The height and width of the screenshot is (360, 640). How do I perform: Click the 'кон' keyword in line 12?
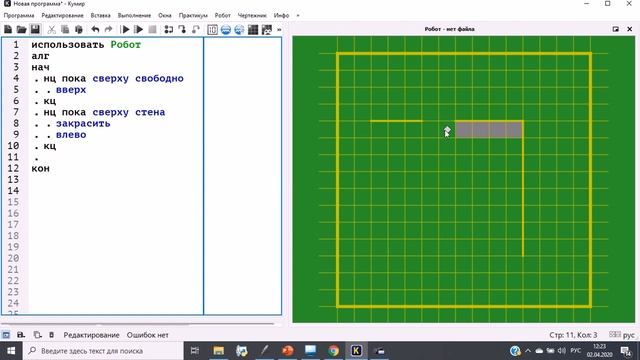(x=40, y=169)
